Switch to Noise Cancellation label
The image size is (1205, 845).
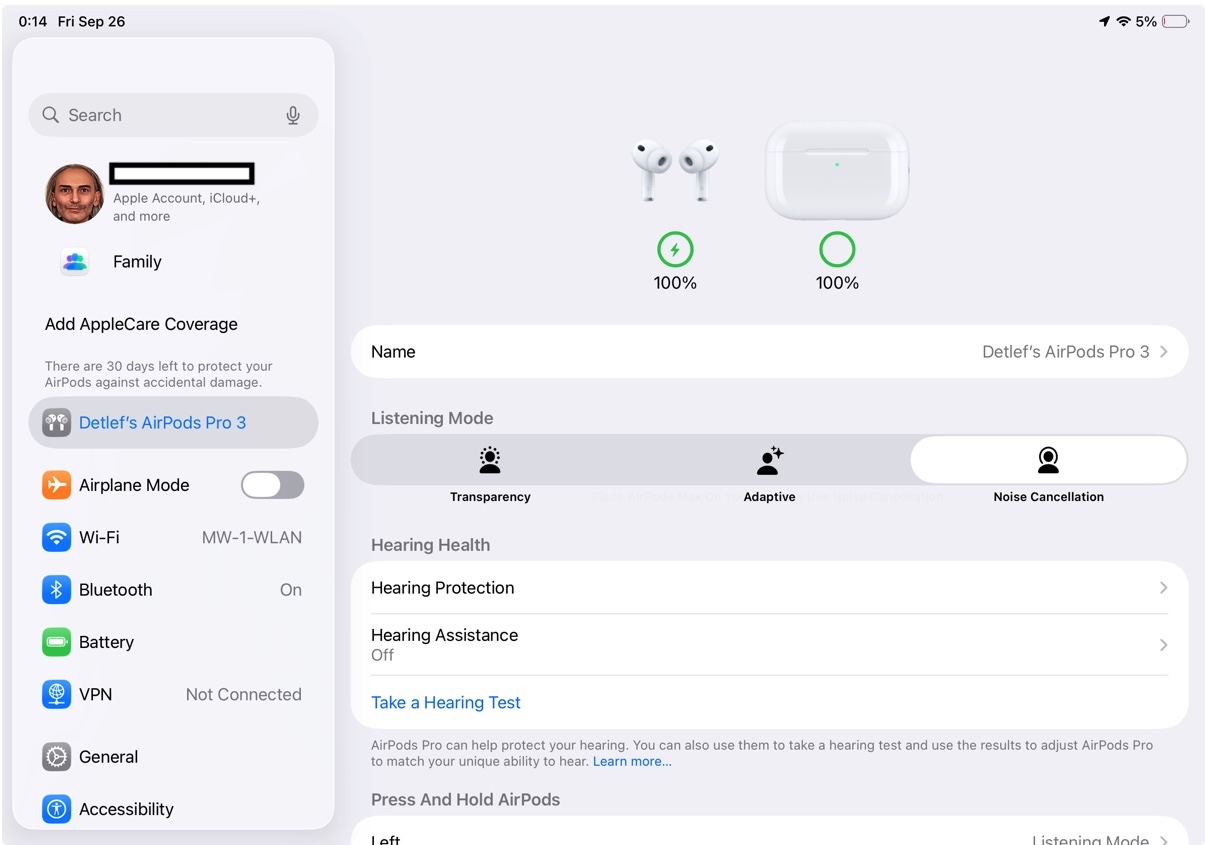point(1049,497)
